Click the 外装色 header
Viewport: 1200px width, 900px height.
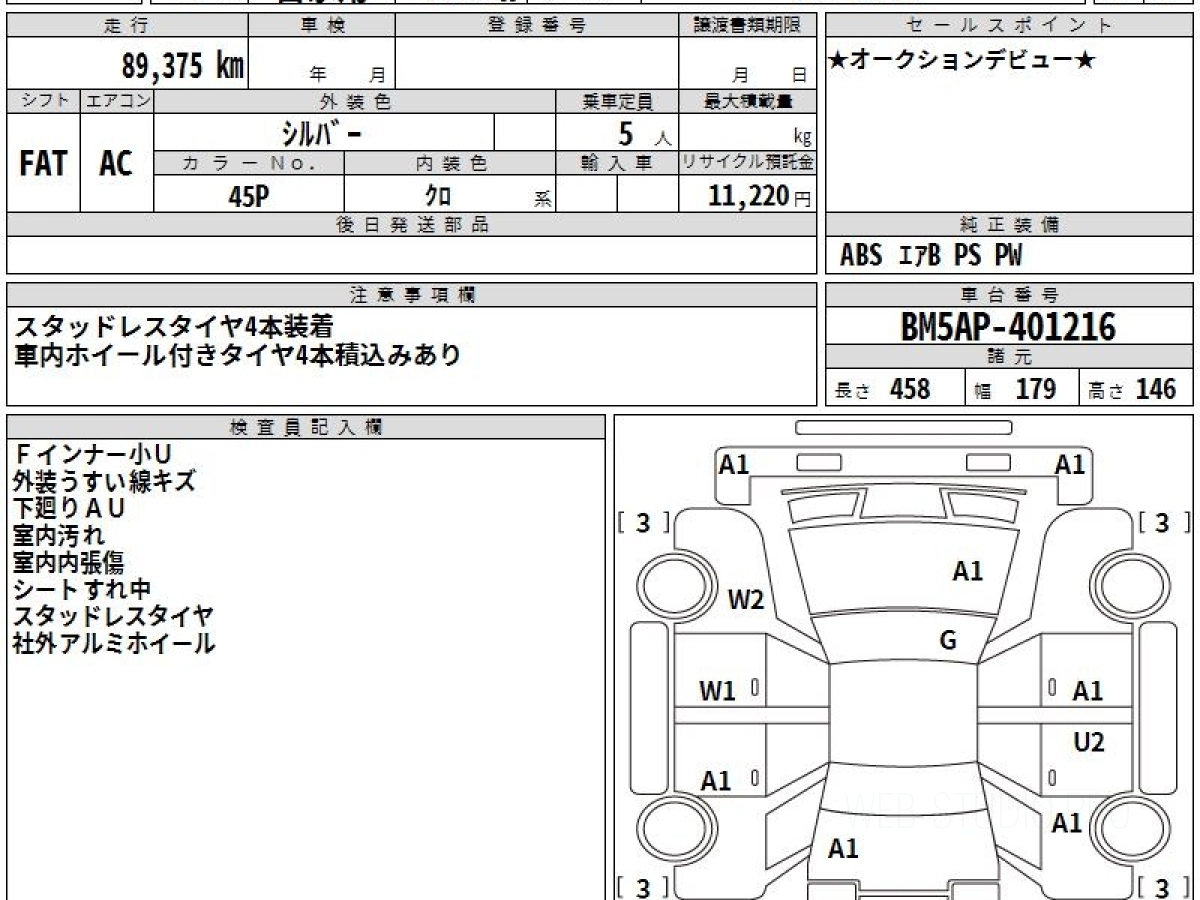pyautogui.click(x=355, y=101)
